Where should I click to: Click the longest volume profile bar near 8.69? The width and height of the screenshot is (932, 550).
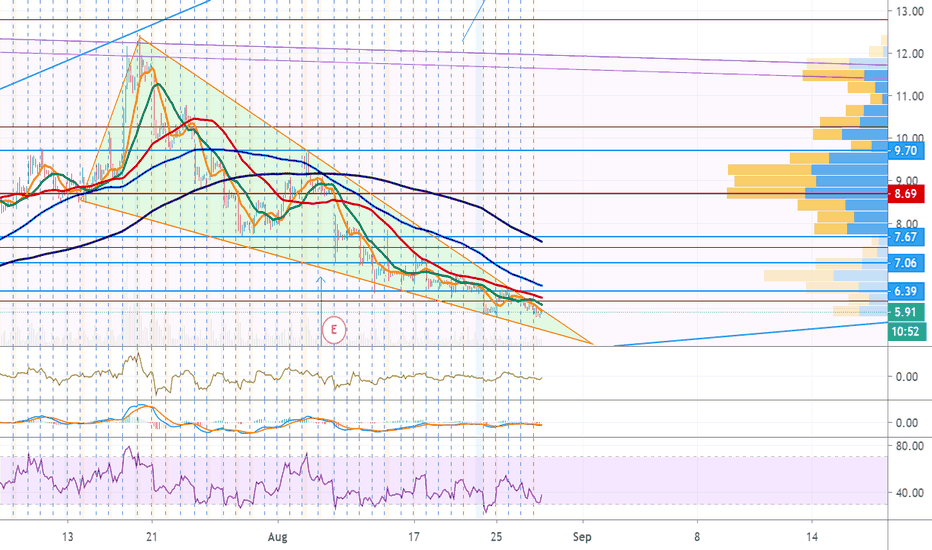coord(807,193)
